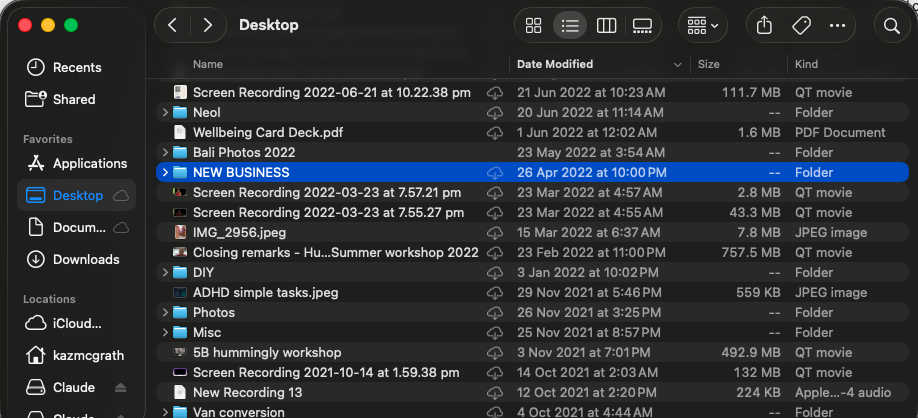Image resolution: width=918 pixels, height=418 pixels.
Task: Open Applications in the sidebar
Action: [76, 163]
